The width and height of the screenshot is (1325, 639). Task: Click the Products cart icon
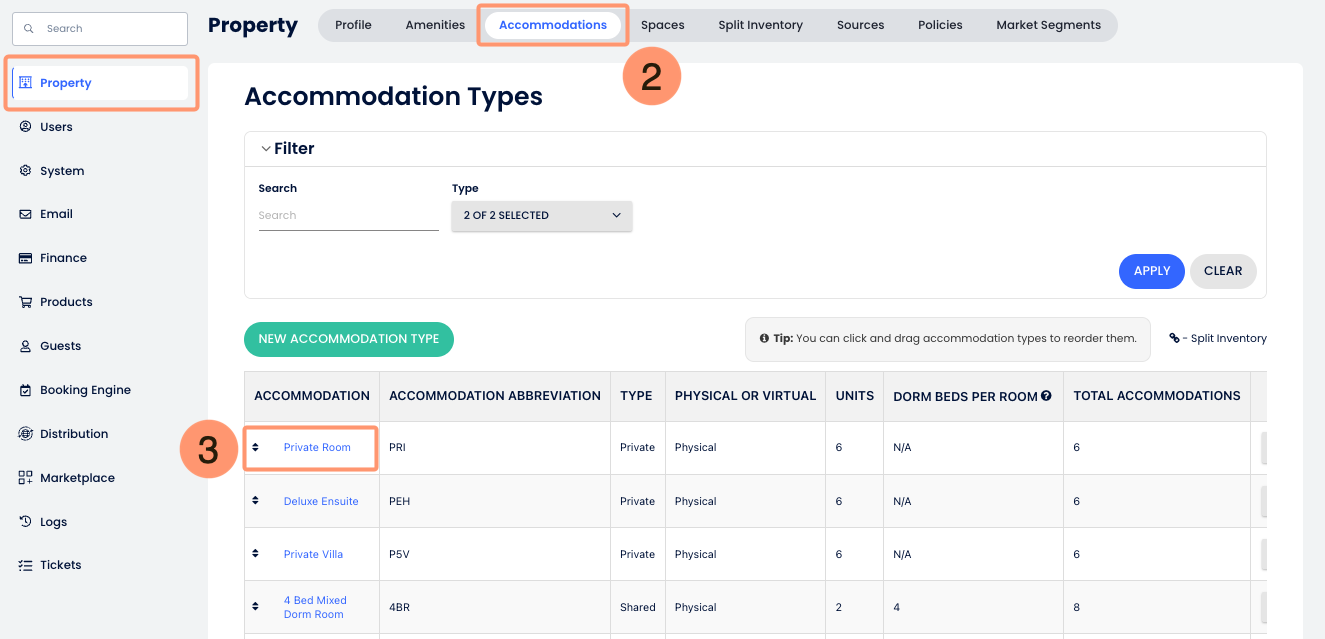pyautogui.click(x=26, y=302)
